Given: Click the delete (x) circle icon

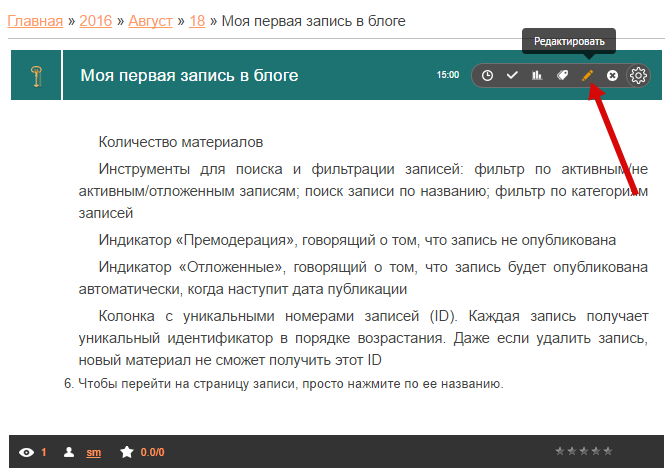Looking at the screenshot, I should (x=612, y=75).
